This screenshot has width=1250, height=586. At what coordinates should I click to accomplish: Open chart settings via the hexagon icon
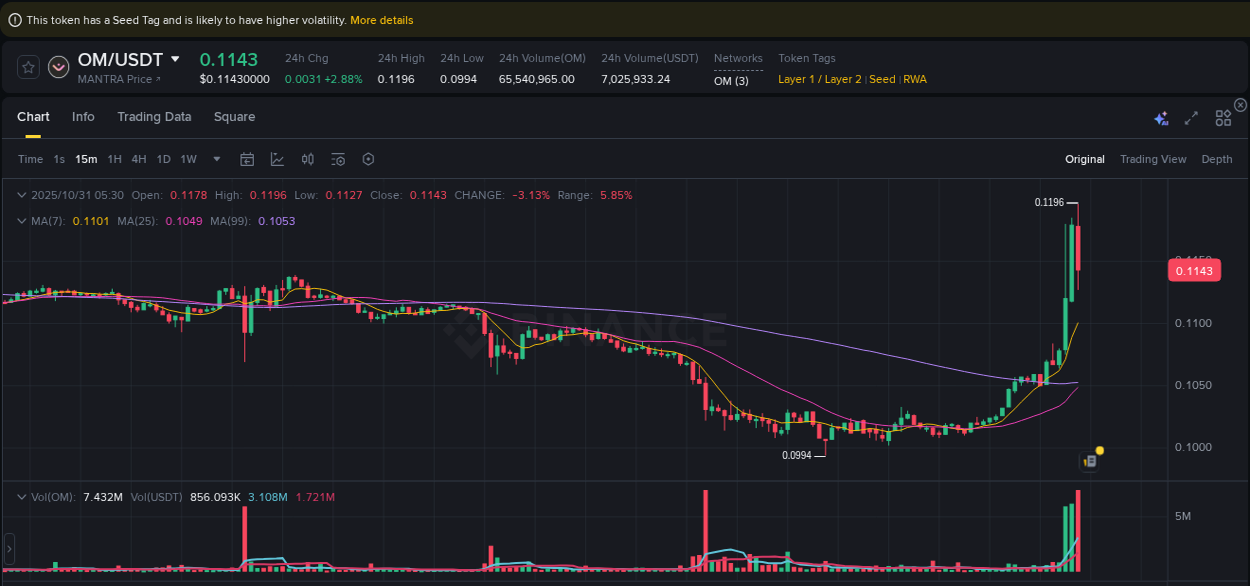pyautogui.click(x=368, y=159)
